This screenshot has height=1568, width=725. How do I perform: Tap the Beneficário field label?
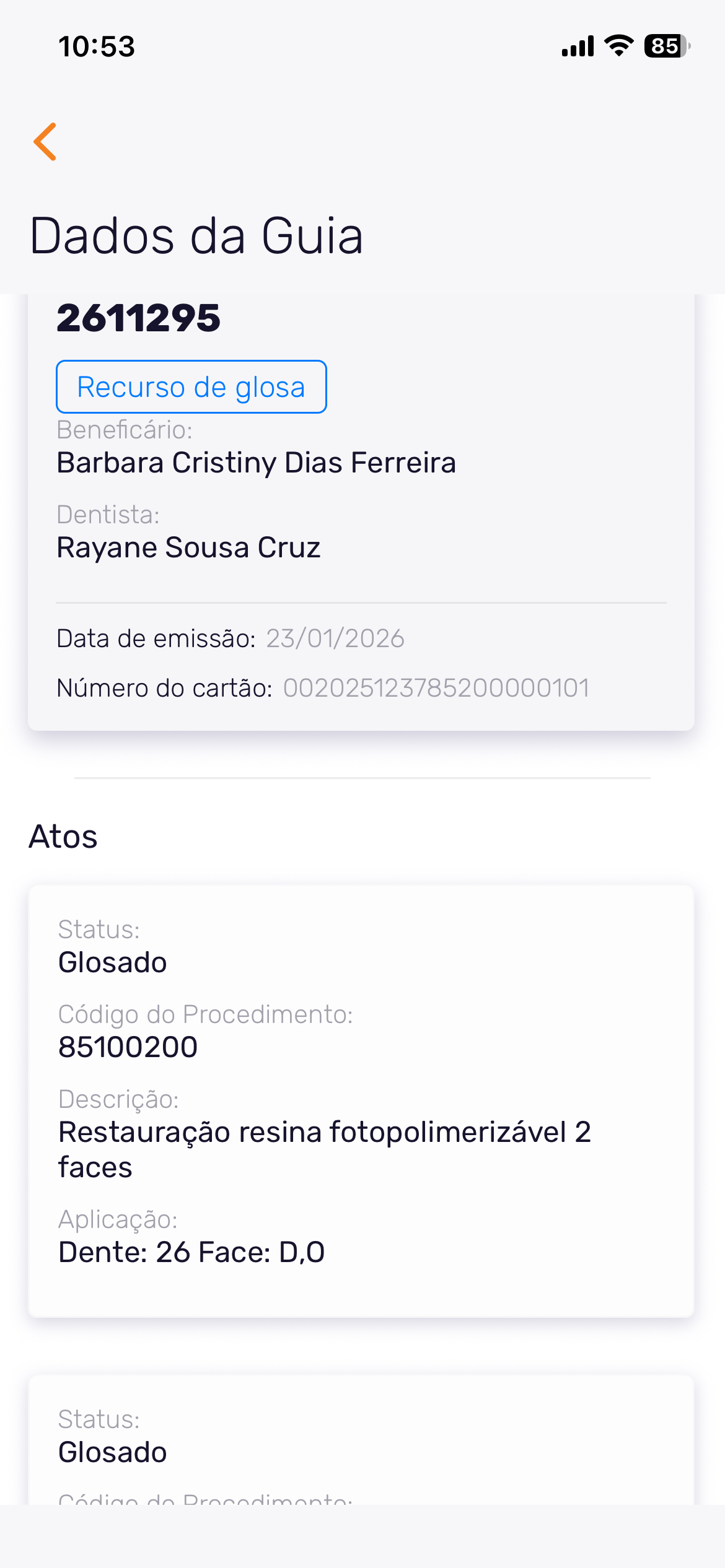(125, 430)
